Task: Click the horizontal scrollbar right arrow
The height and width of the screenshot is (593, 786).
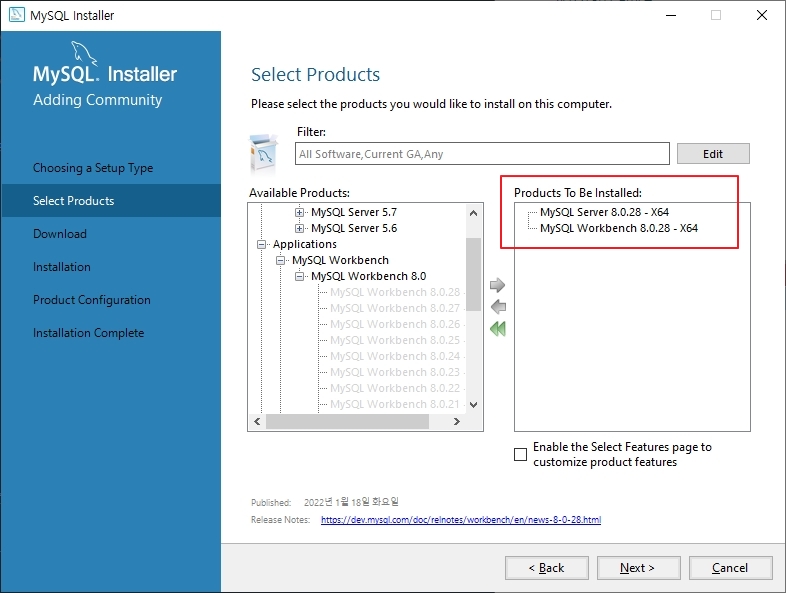Action: click(457, 422)
